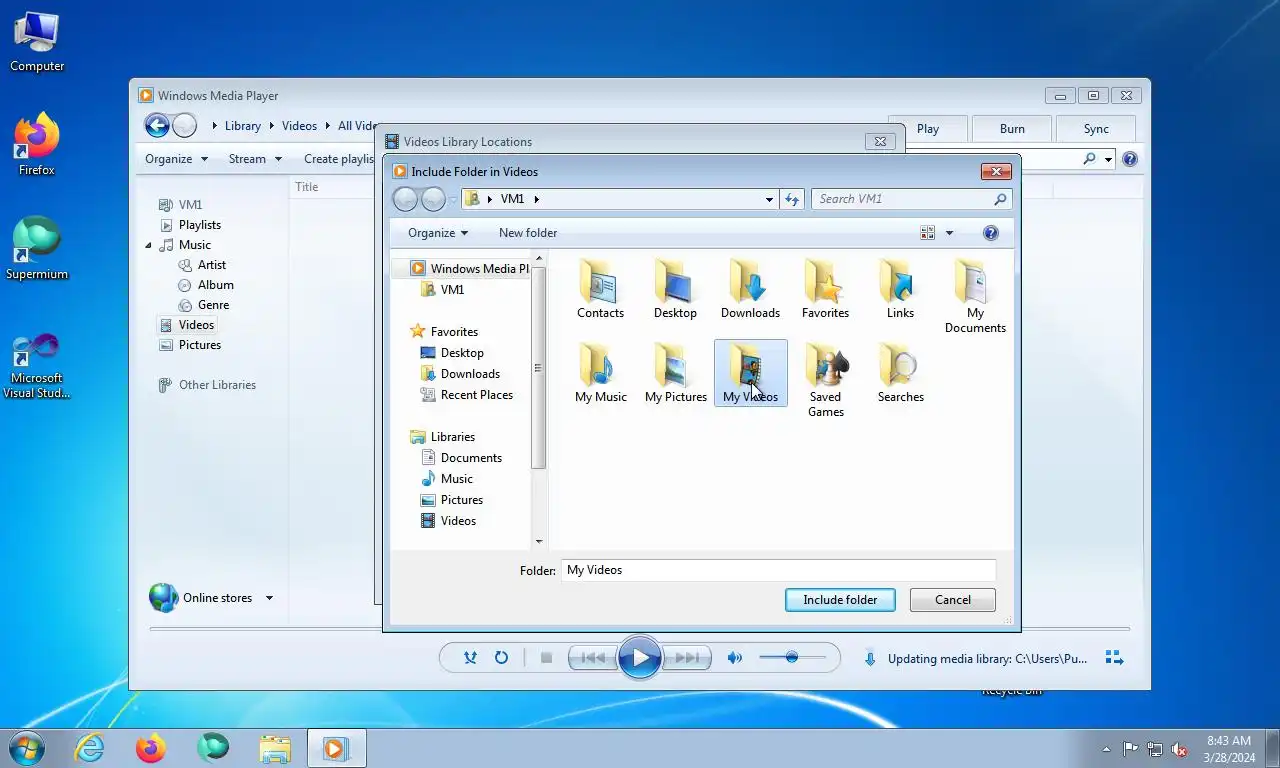Toggle repeat in Media Player
The height and width of the screenshot is (768, 1280).
point(501,658)
